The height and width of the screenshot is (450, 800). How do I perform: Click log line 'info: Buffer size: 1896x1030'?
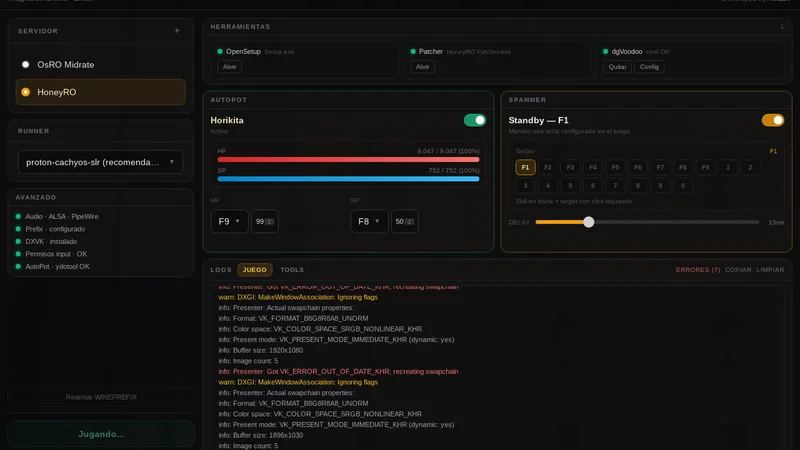point(261,435)
